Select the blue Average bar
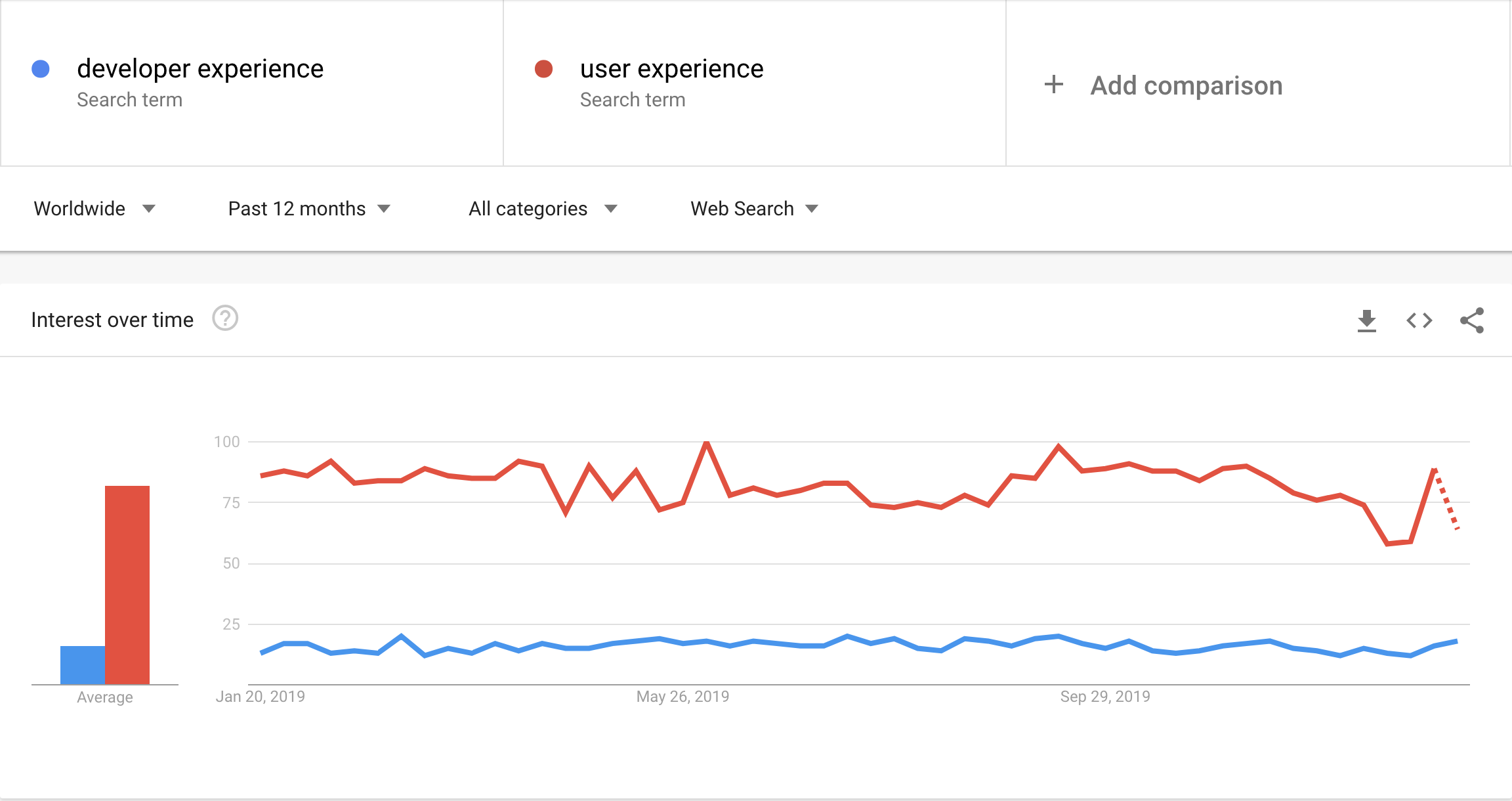This screenshot has height=801, width=1512. 83,665
